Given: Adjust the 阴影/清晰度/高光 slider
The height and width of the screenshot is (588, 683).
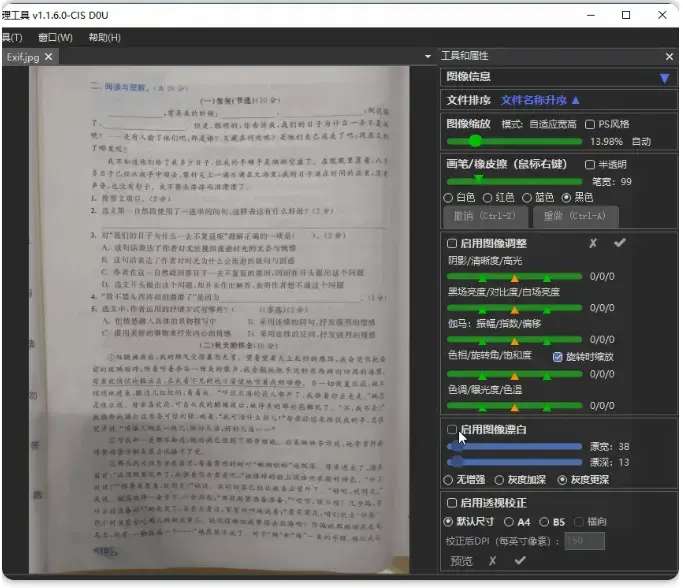Looking at the screenshot, I should click(x=514, y=277).
